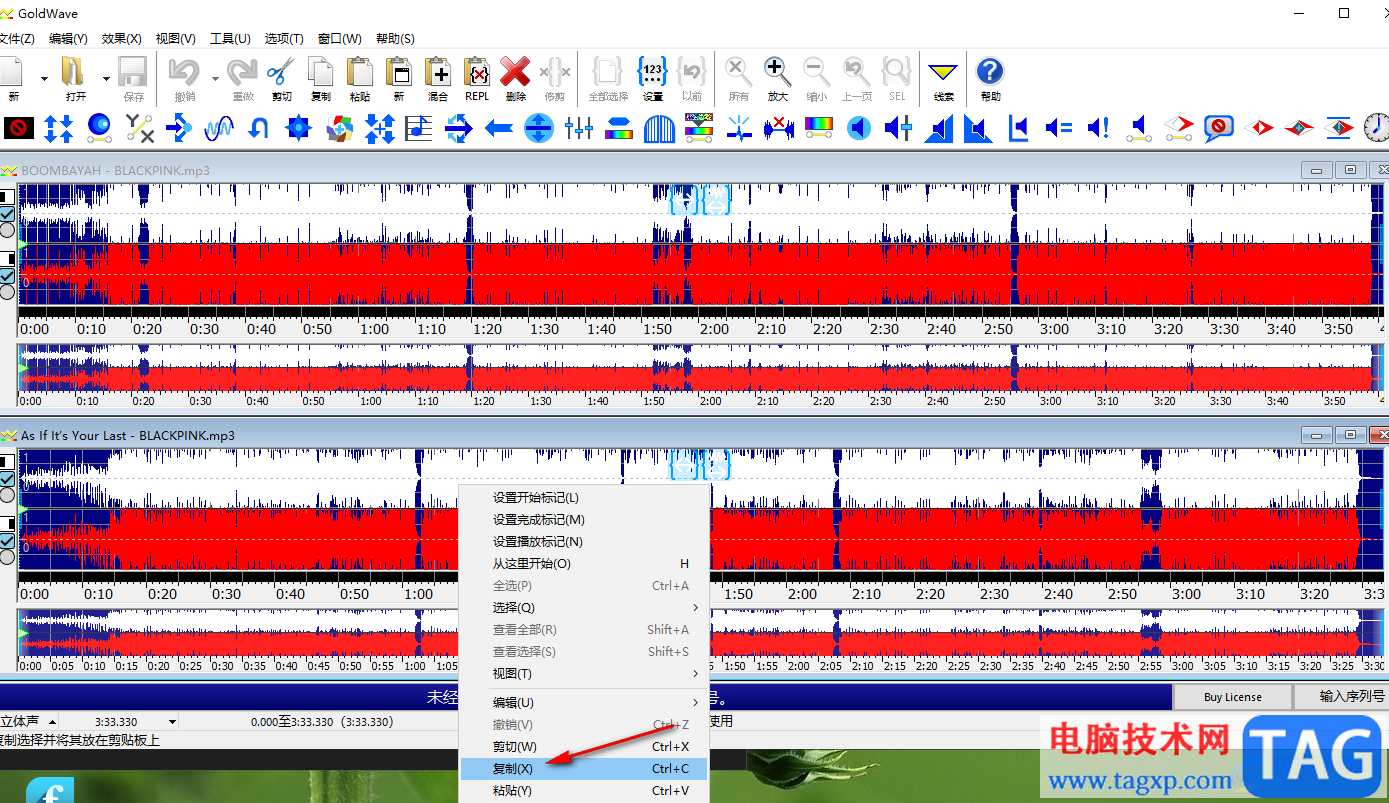Click the silence reduction red-X waveform icon
This screenshot has height=803, width=1389.
point(779,128)
